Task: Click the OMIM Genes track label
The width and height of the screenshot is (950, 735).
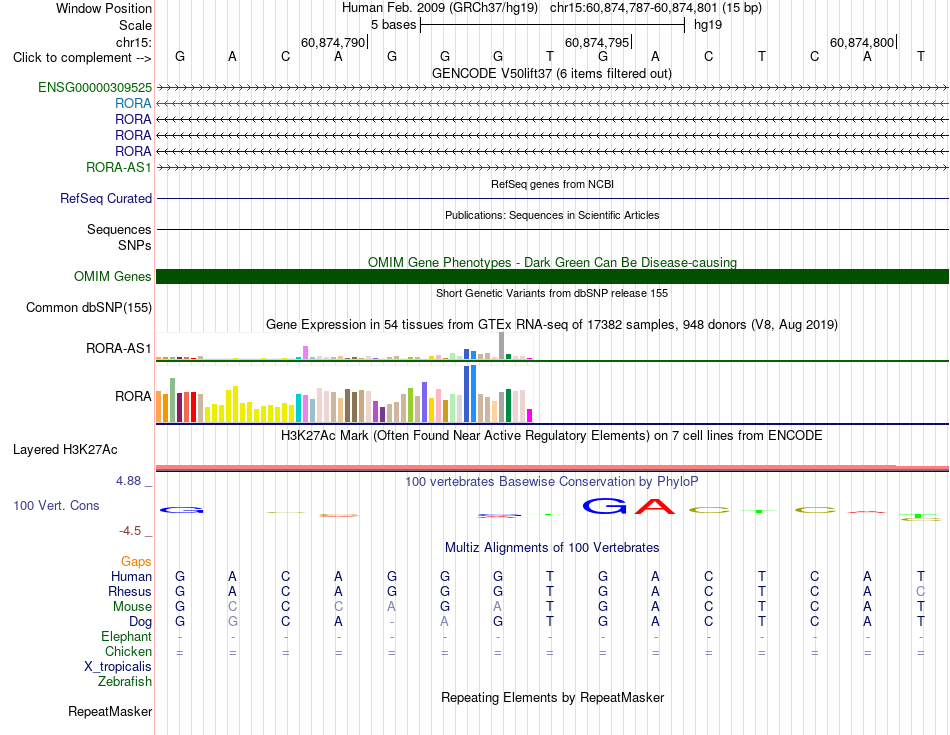Action: click(x=112, y=276)
